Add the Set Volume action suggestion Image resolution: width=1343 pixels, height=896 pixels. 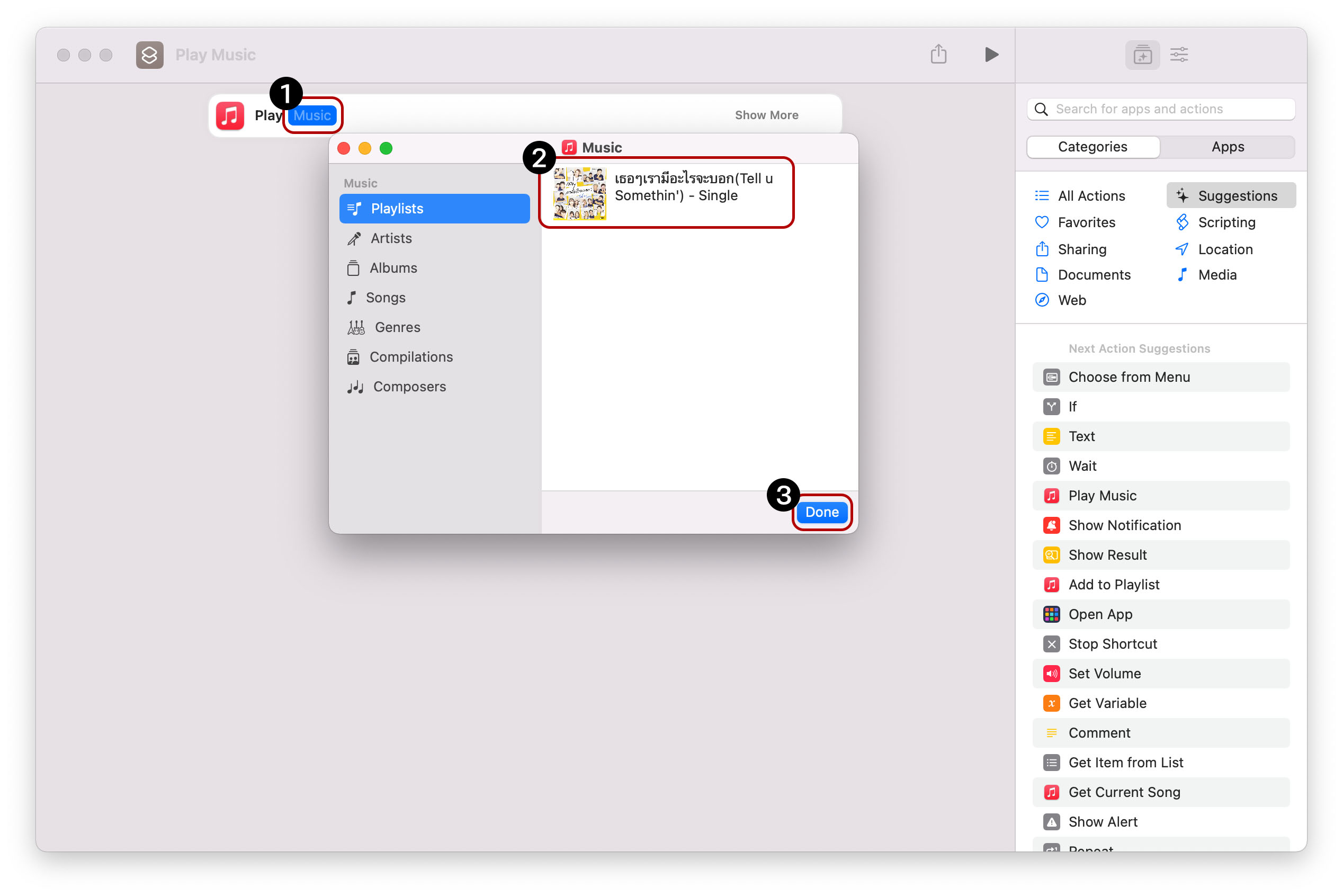1104,674
